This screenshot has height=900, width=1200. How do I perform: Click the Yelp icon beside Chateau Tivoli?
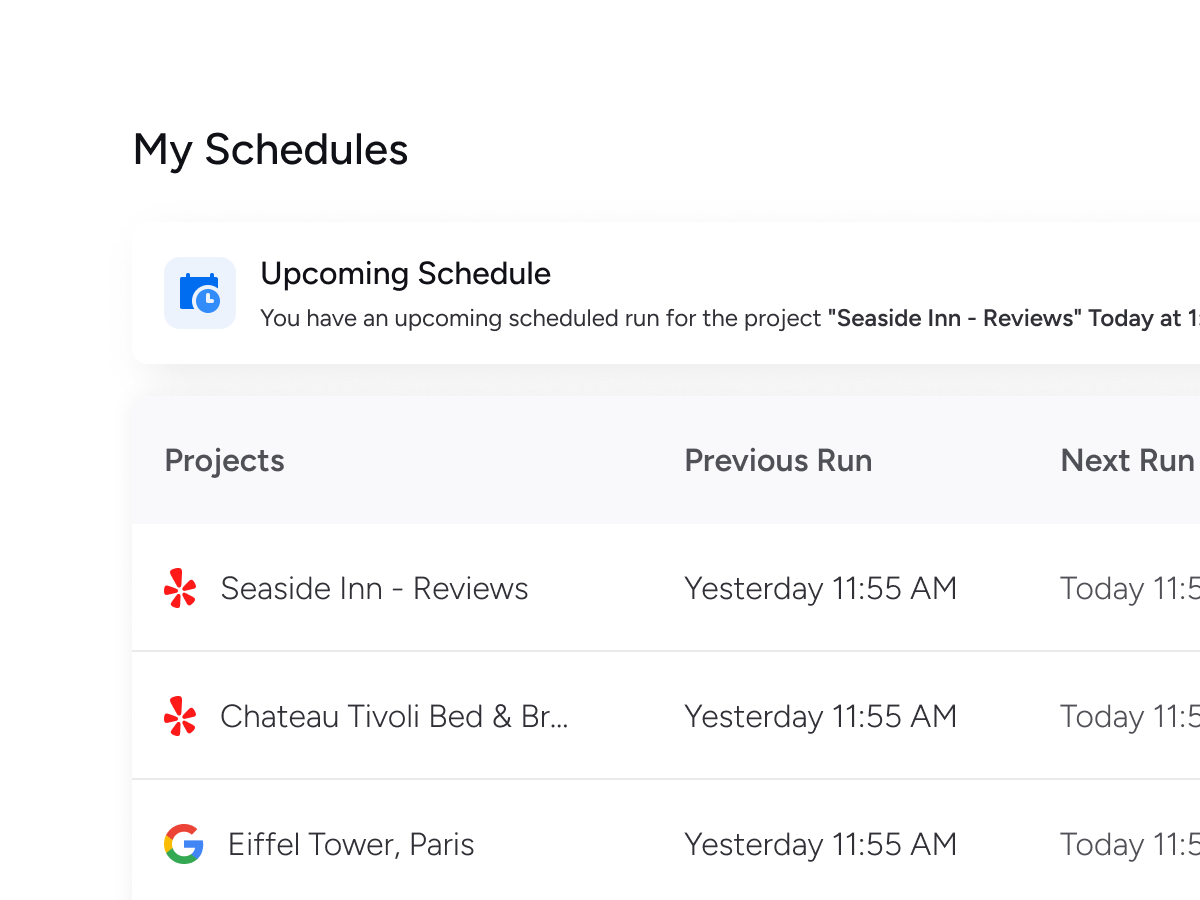click(x=180, y=716)
